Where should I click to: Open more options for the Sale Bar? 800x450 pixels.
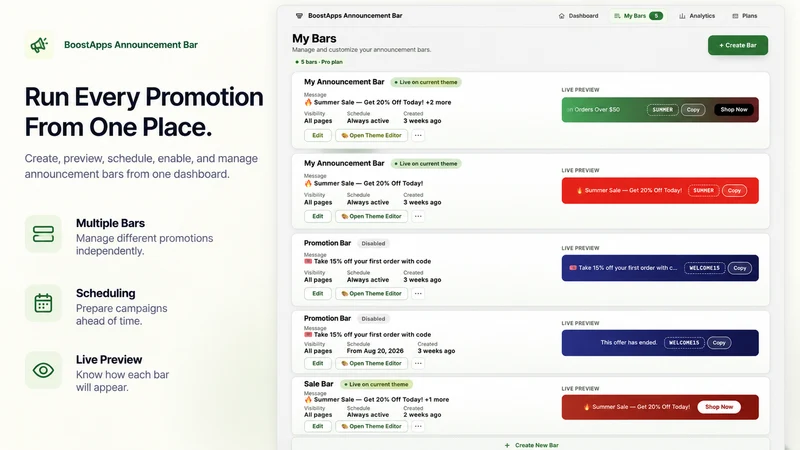418,426
